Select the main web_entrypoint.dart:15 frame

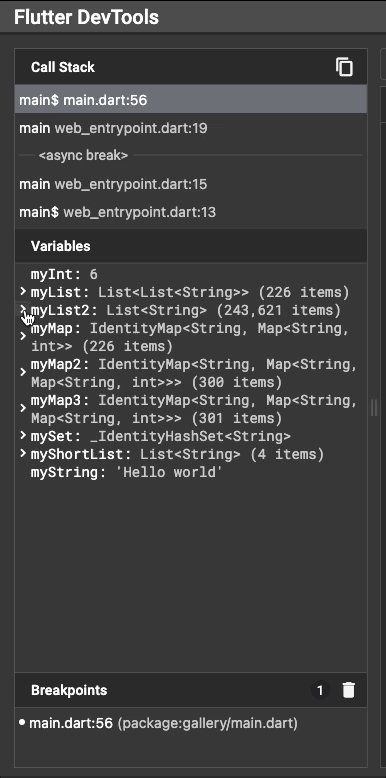[191, 185]
